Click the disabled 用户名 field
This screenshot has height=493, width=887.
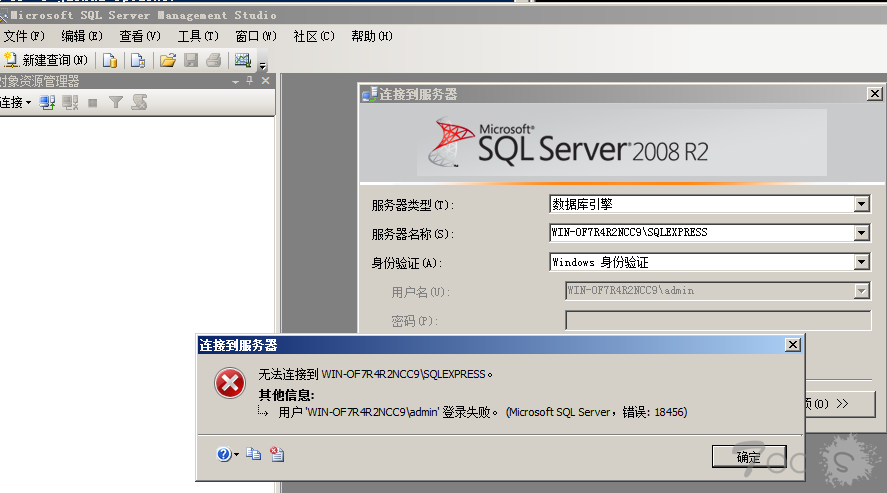tap(717, 291)
